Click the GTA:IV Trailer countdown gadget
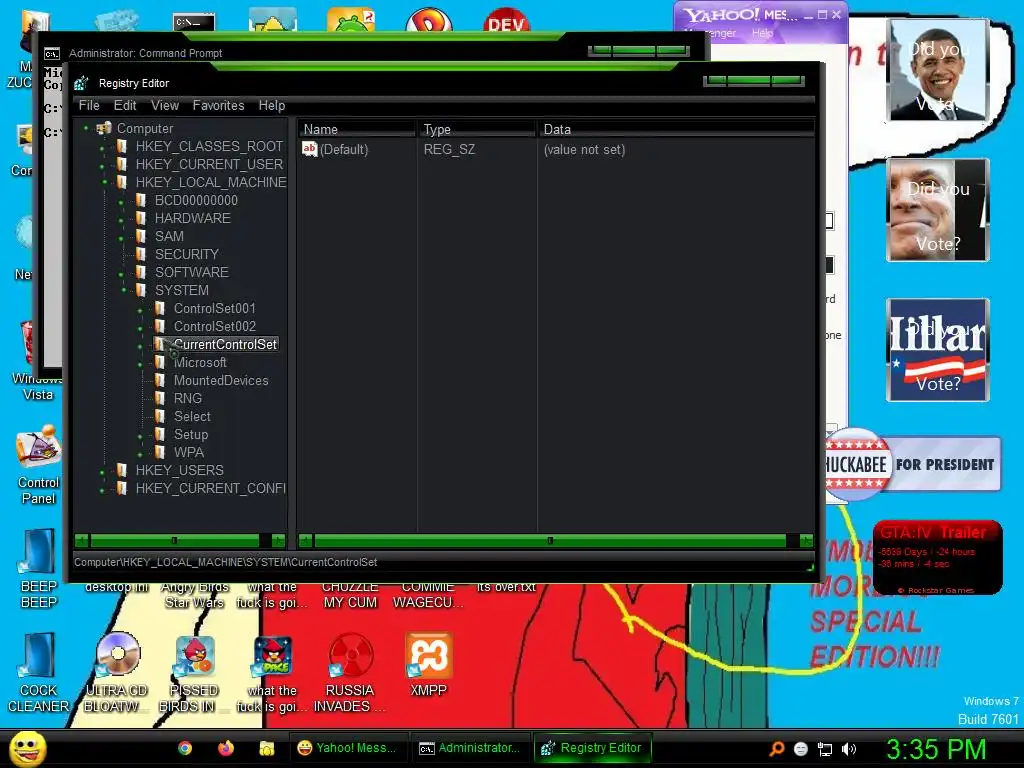The height and width of the screenshot is (768, 1024). coord(937,558)
